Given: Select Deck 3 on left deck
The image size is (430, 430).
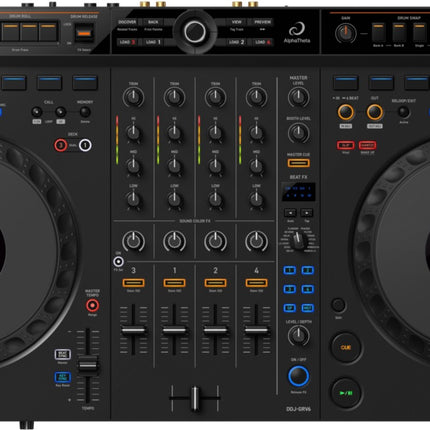Looking at the screenshot, I should (x=61, y=145).
